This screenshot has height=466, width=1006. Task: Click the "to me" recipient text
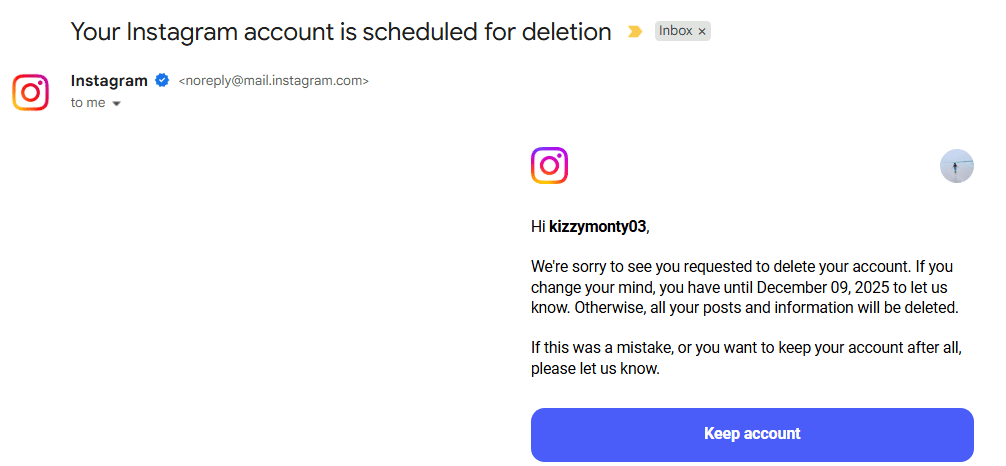88,103
